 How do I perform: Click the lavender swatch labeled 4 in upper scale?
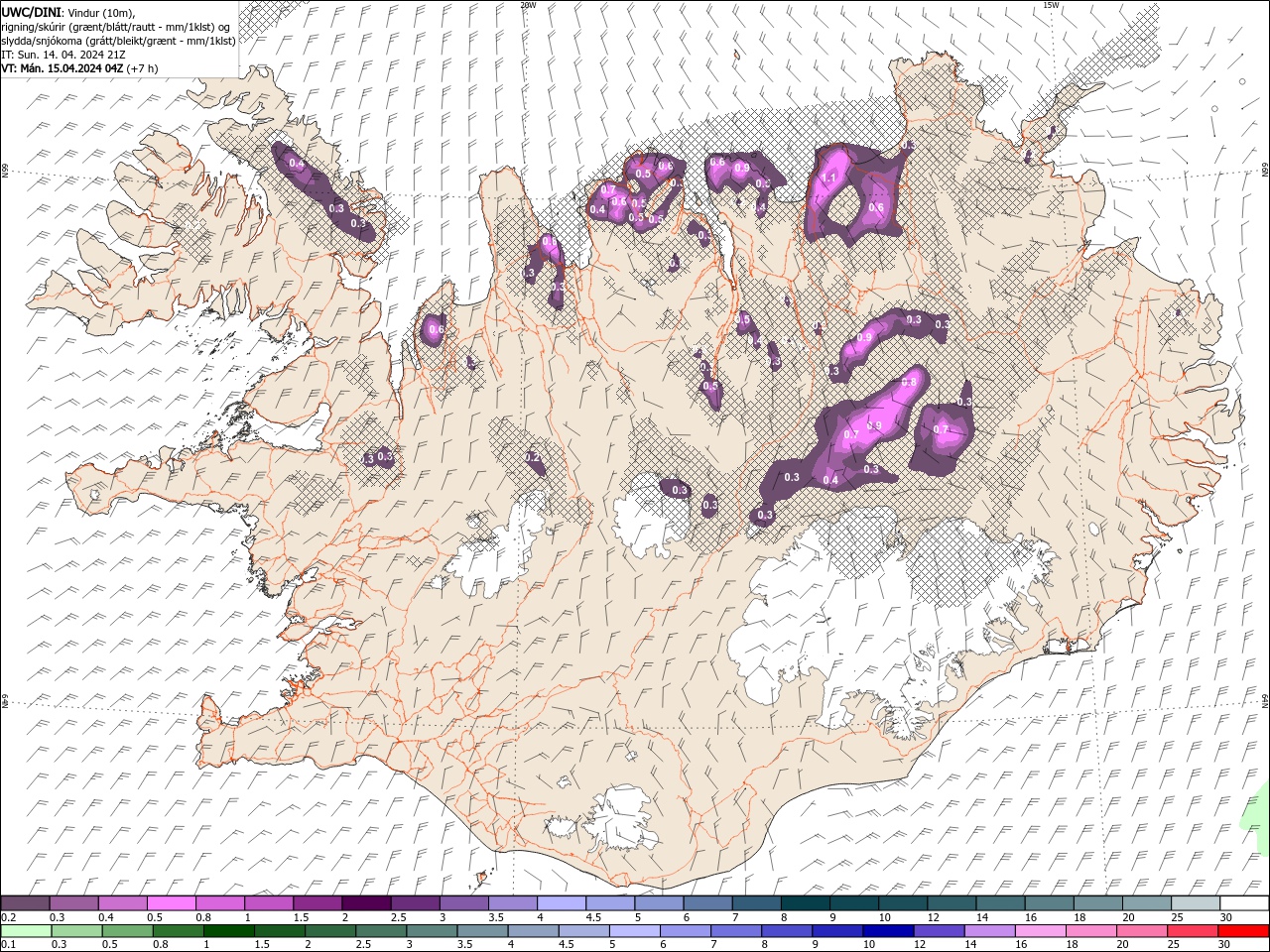coord(562,903)
